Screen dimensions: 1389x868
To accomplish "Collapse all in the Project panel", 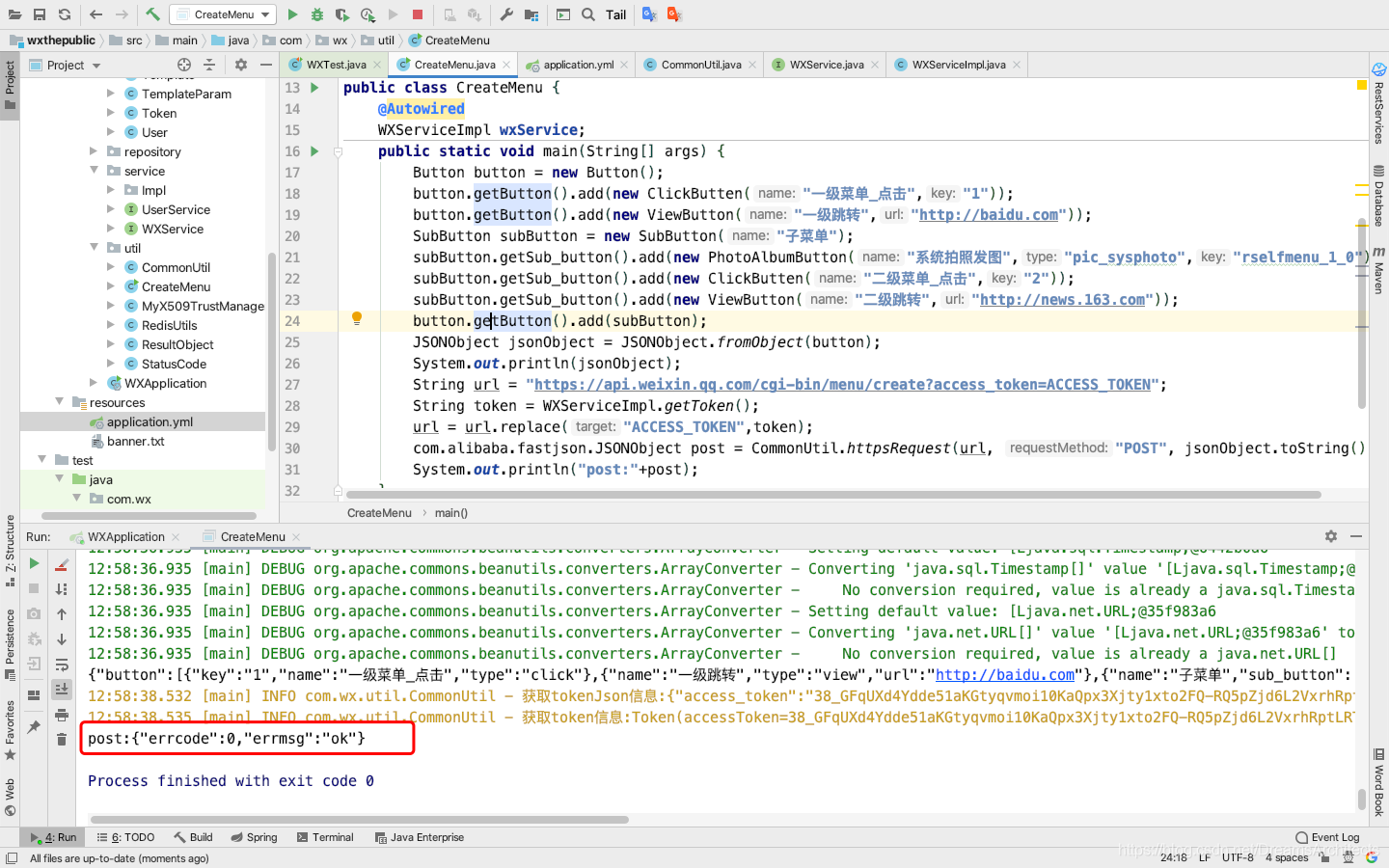I will (x=209, y=65).
